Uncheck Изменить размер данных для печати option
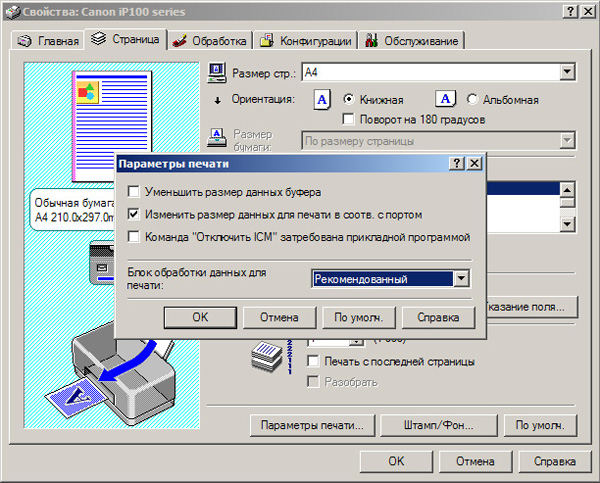This screenshot has height=483, width=600. 134,214
